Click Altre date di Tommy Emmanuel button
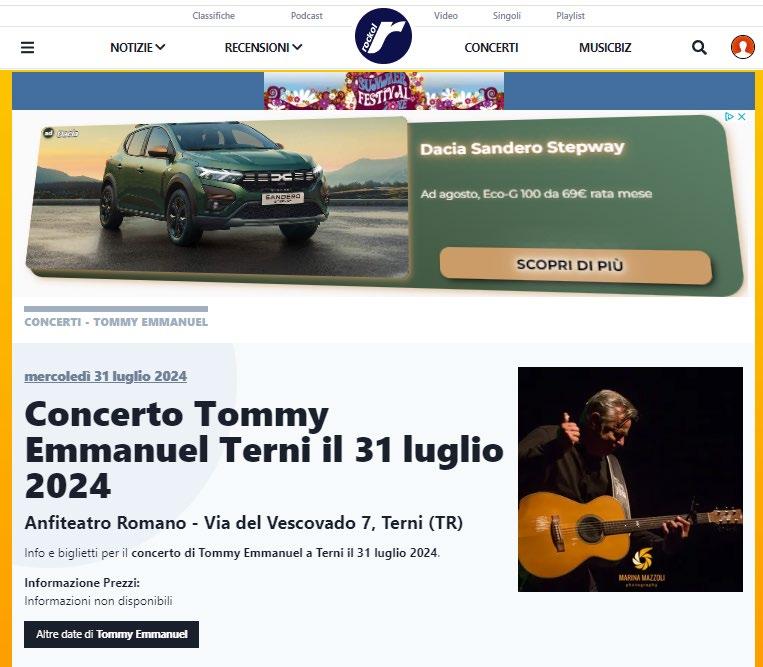This screenshot has height=667, width=763. point(111,634)
